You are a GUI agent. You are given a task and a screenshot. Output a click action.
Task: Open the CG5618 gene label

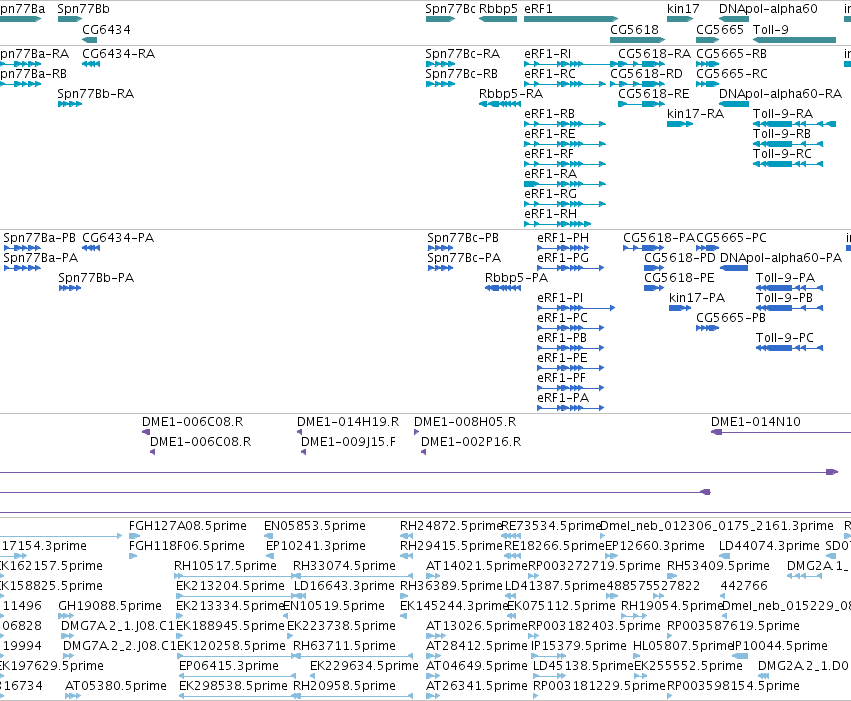(x=634, y=30)
